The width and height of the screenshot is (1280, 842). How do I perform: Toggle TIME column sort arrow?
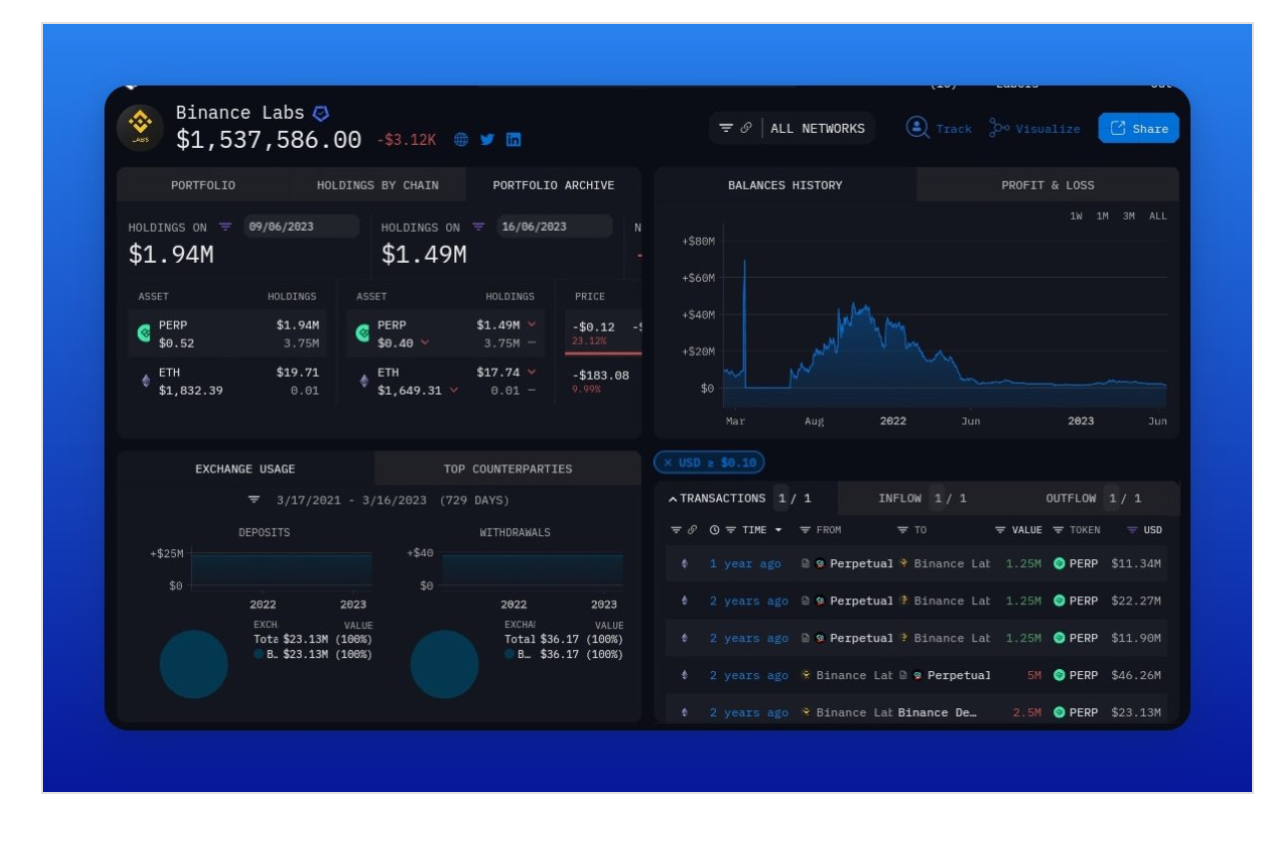(779, 530)
